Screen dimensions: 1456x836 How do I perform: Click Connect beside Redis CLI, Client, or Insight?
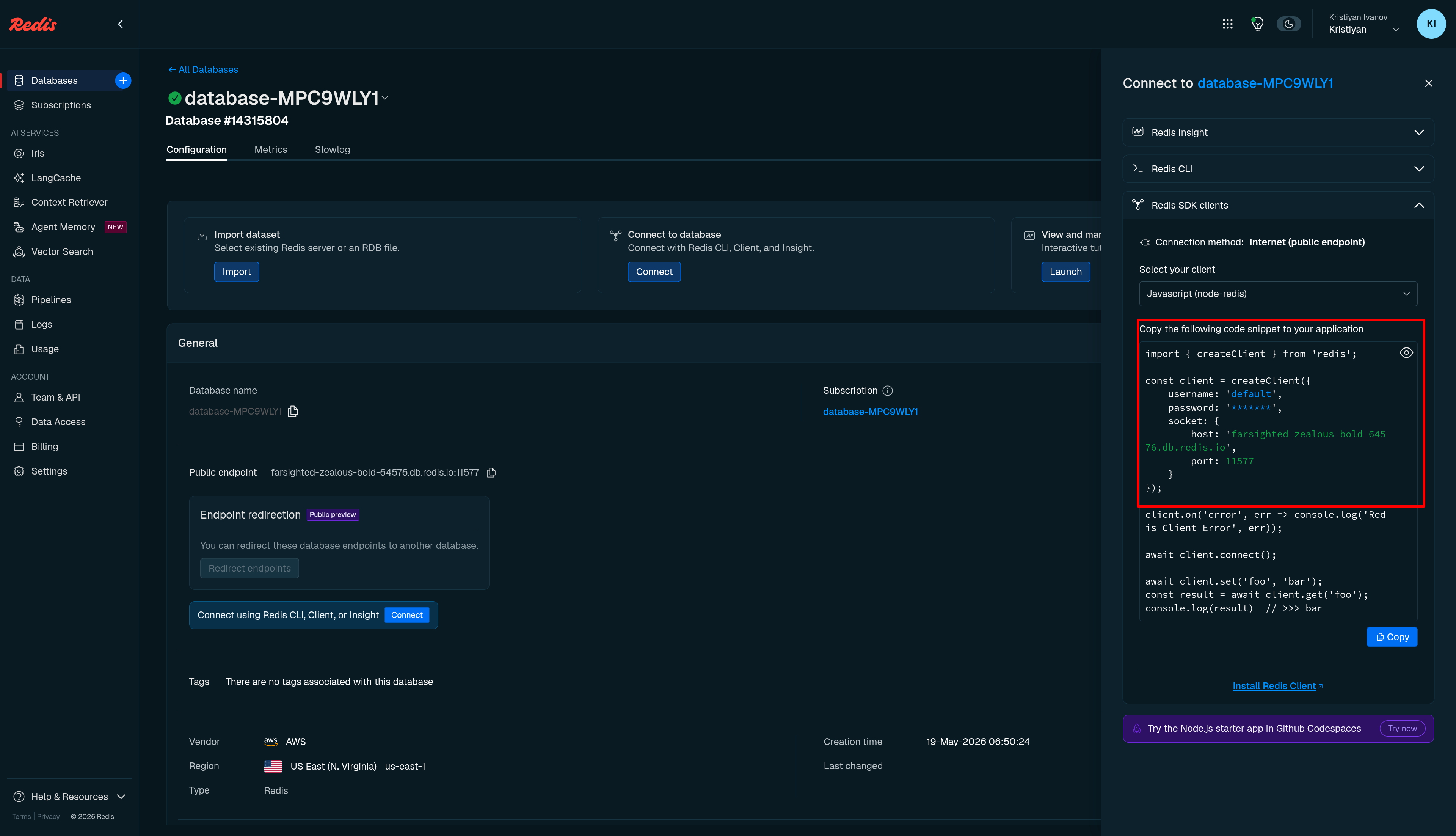click(407, 615)
